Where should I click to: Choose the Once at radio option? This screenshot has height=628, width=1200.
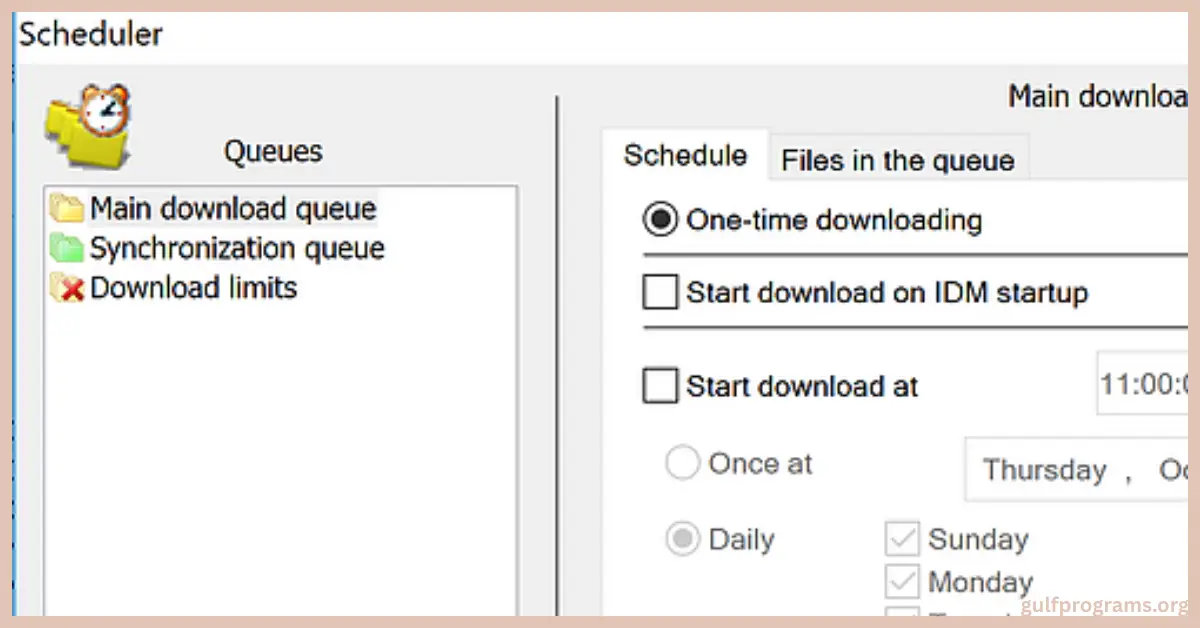pyautogui.click(x=683, y=464)
